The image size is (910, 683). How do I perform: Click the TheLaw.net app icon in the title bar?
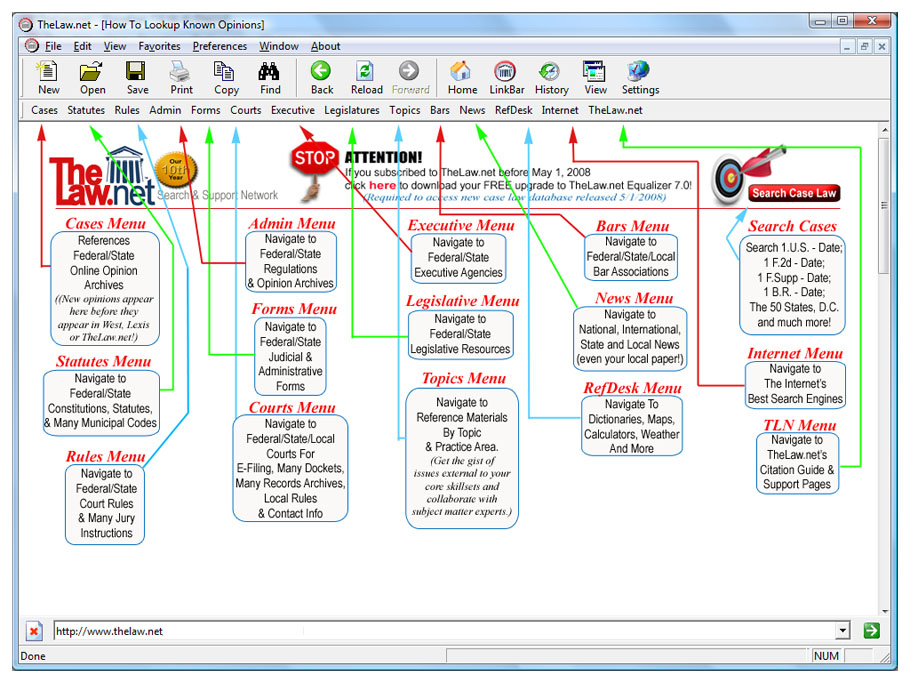26,24
